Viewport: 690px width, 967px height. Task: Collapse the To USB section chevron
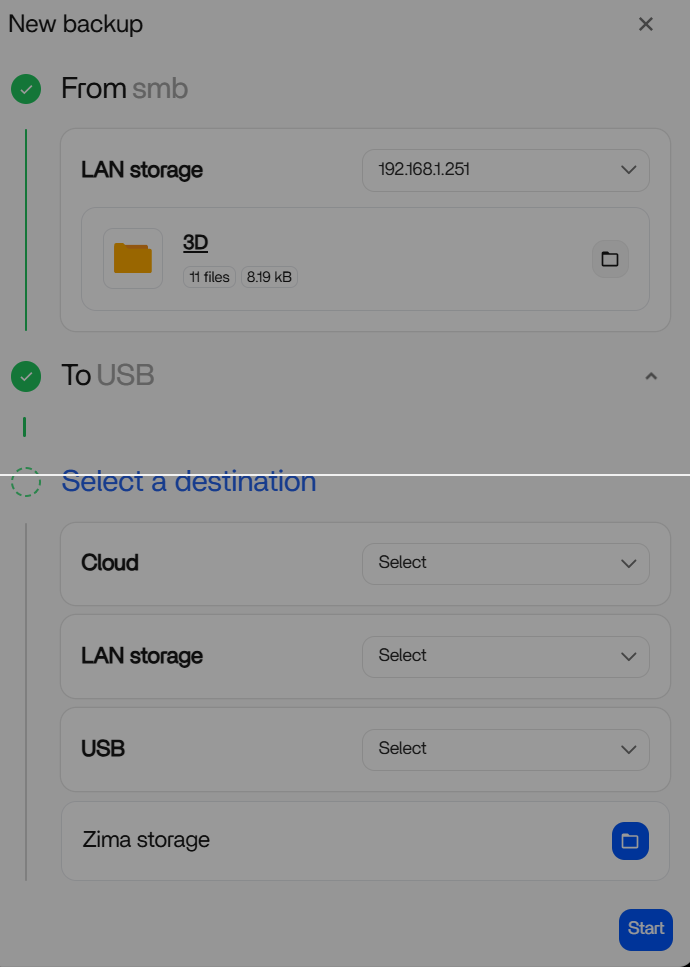(x=651, y=376)
